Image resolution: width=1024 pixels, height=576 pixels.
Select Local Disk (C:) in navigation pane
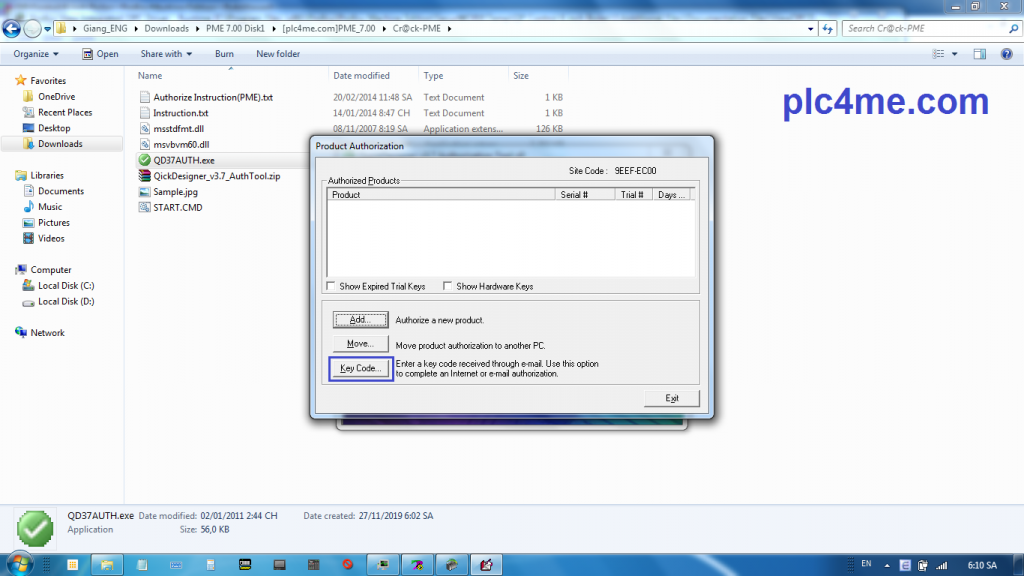tap(65, 286)
